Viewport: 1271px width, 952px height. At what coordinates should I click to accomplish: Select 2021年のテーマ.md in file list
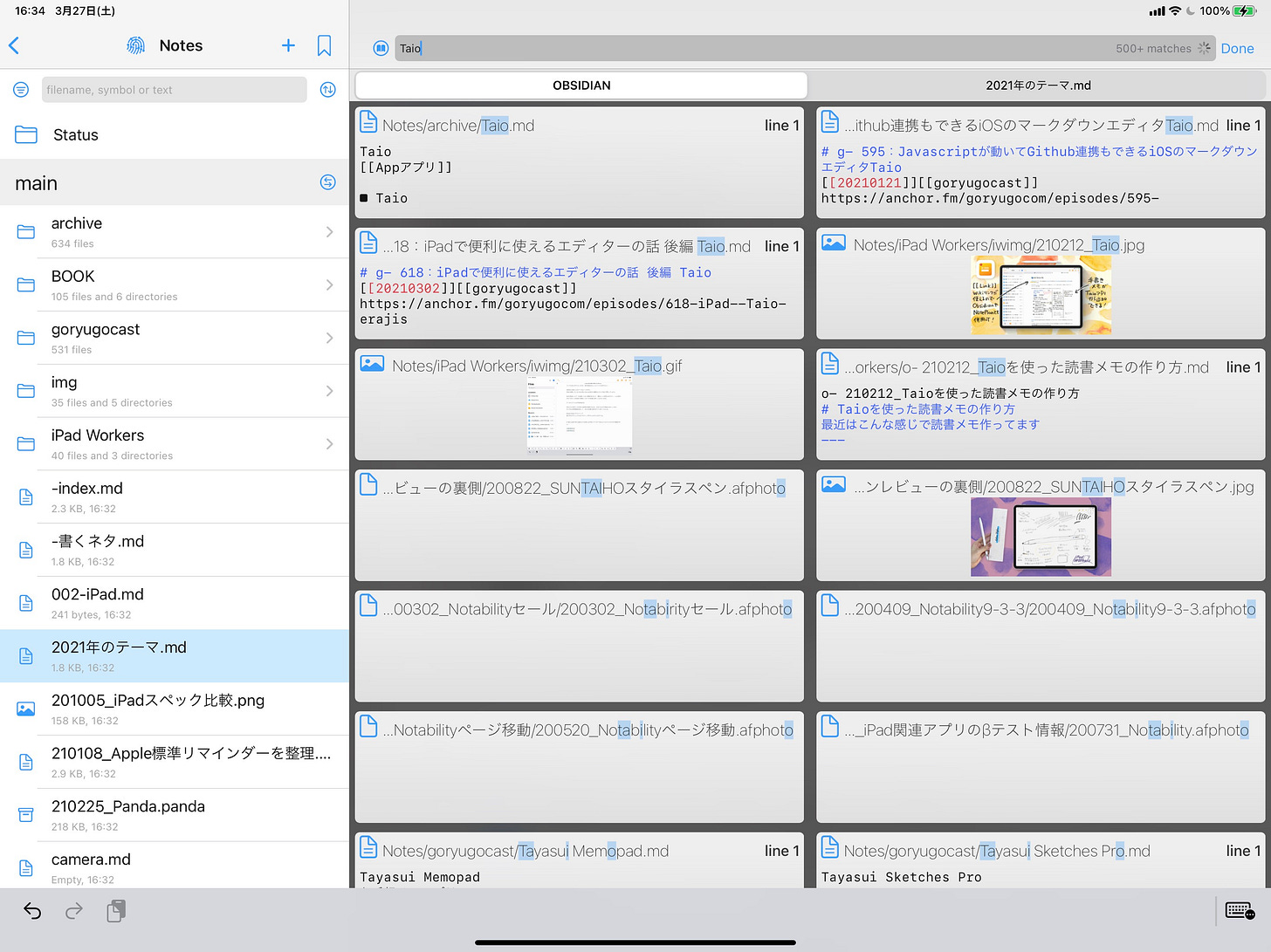pyautogui.click(x=175, y=656)
